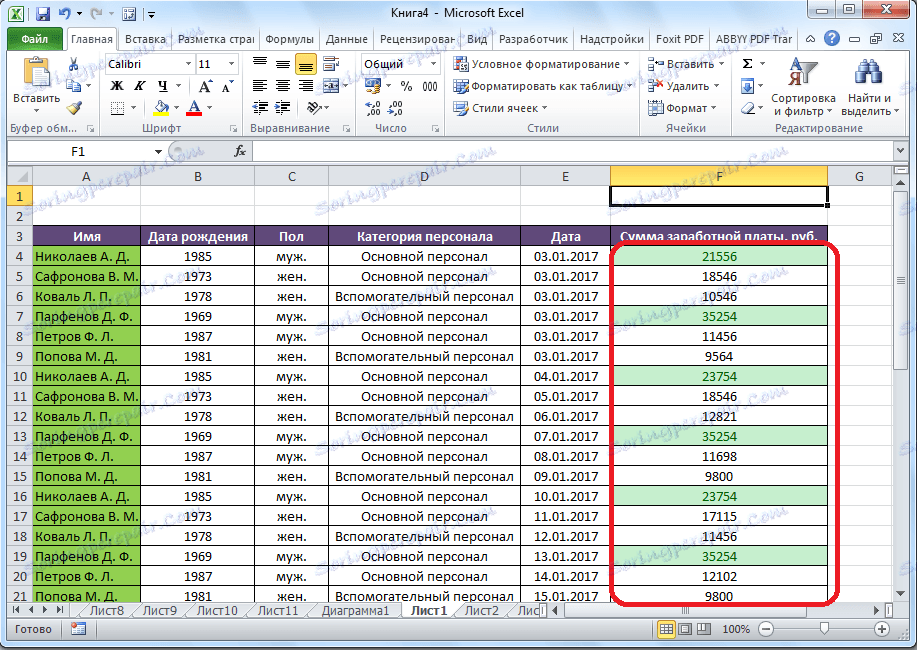Select the Format Painter brush icon
This screenshot has height=650, width=917.
coord(74,107)
